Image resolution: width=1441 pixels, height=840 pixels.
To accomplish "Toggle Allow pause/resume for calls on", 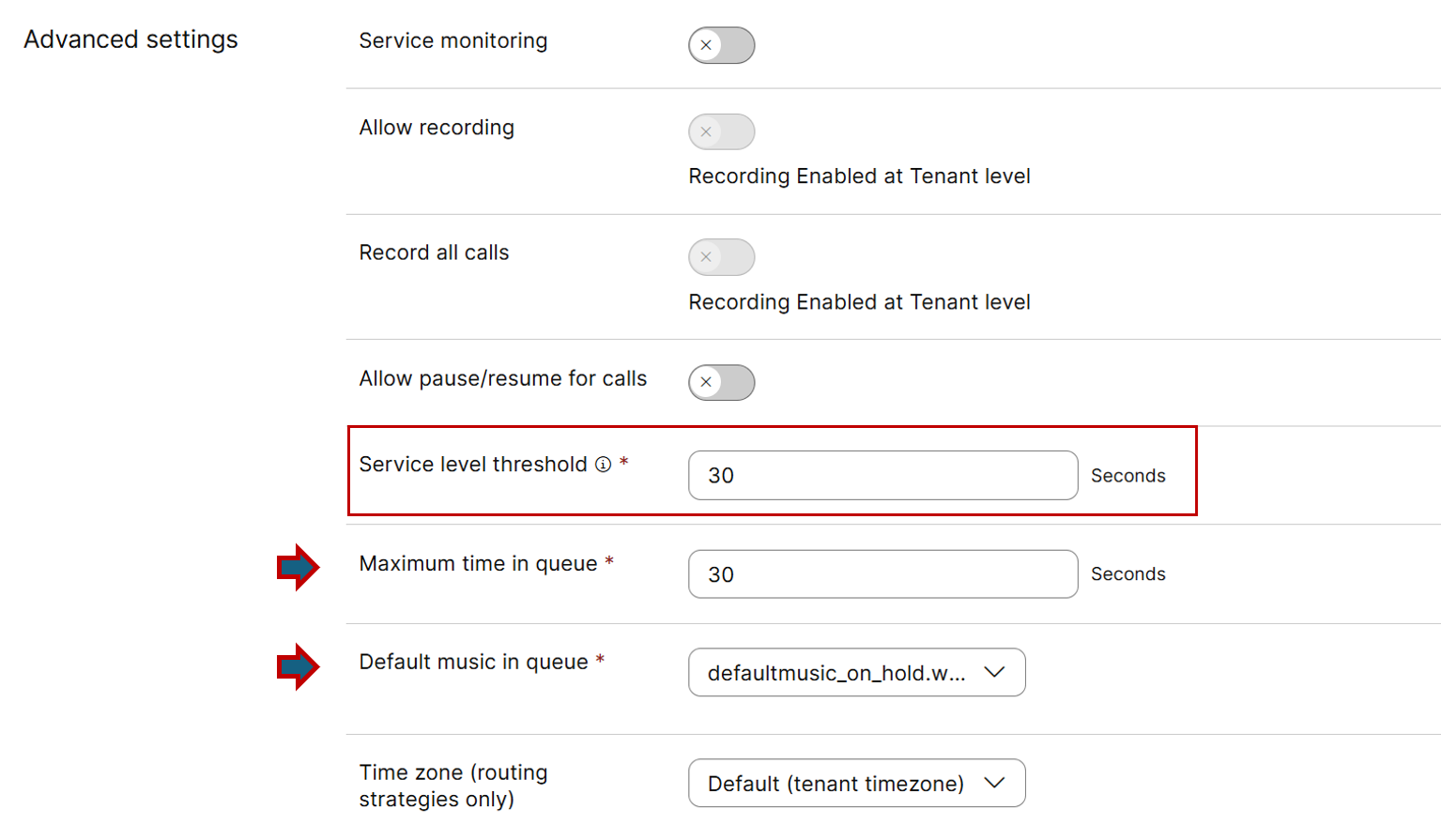I will (721, 382).
